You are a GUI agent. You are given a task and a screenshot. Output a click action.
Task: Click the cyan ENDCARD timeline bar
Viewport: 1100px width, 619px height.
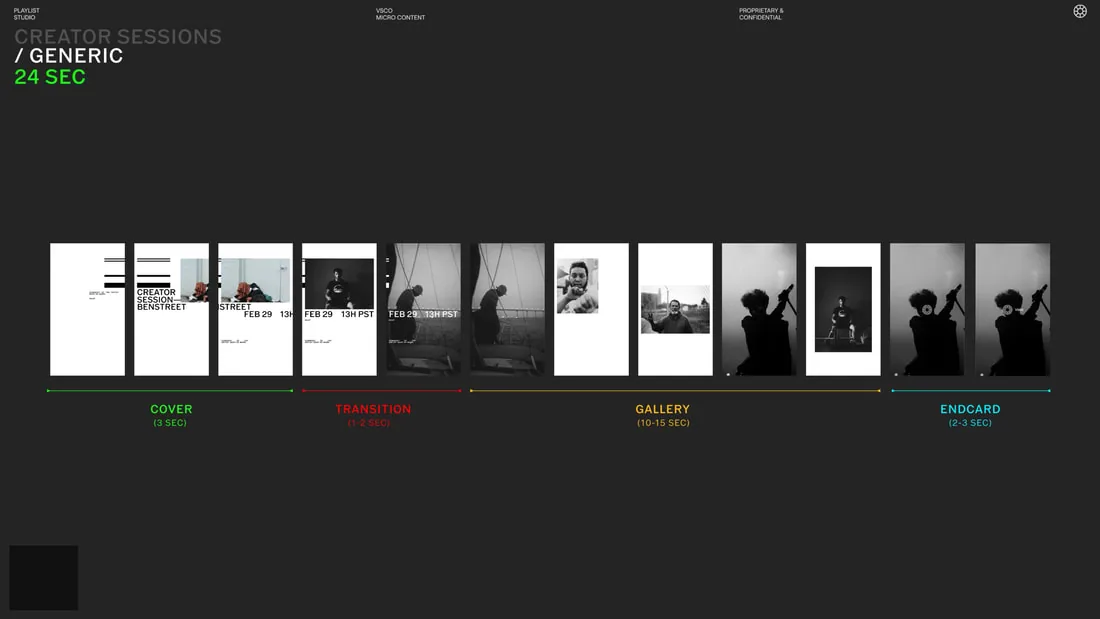[971, 391]
